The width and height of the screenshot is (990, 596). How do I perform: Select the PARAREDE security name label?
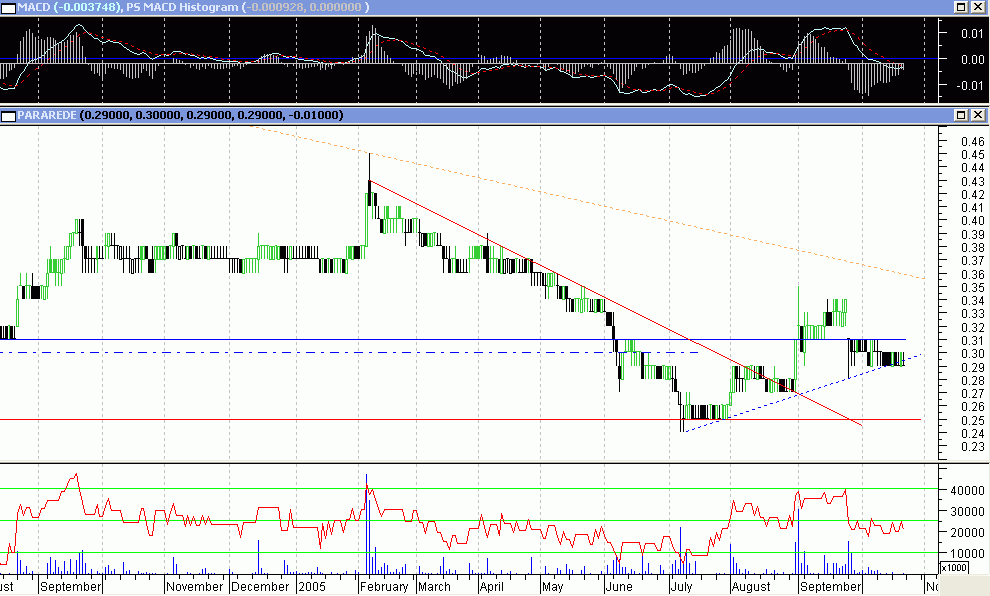pos(47,116)
